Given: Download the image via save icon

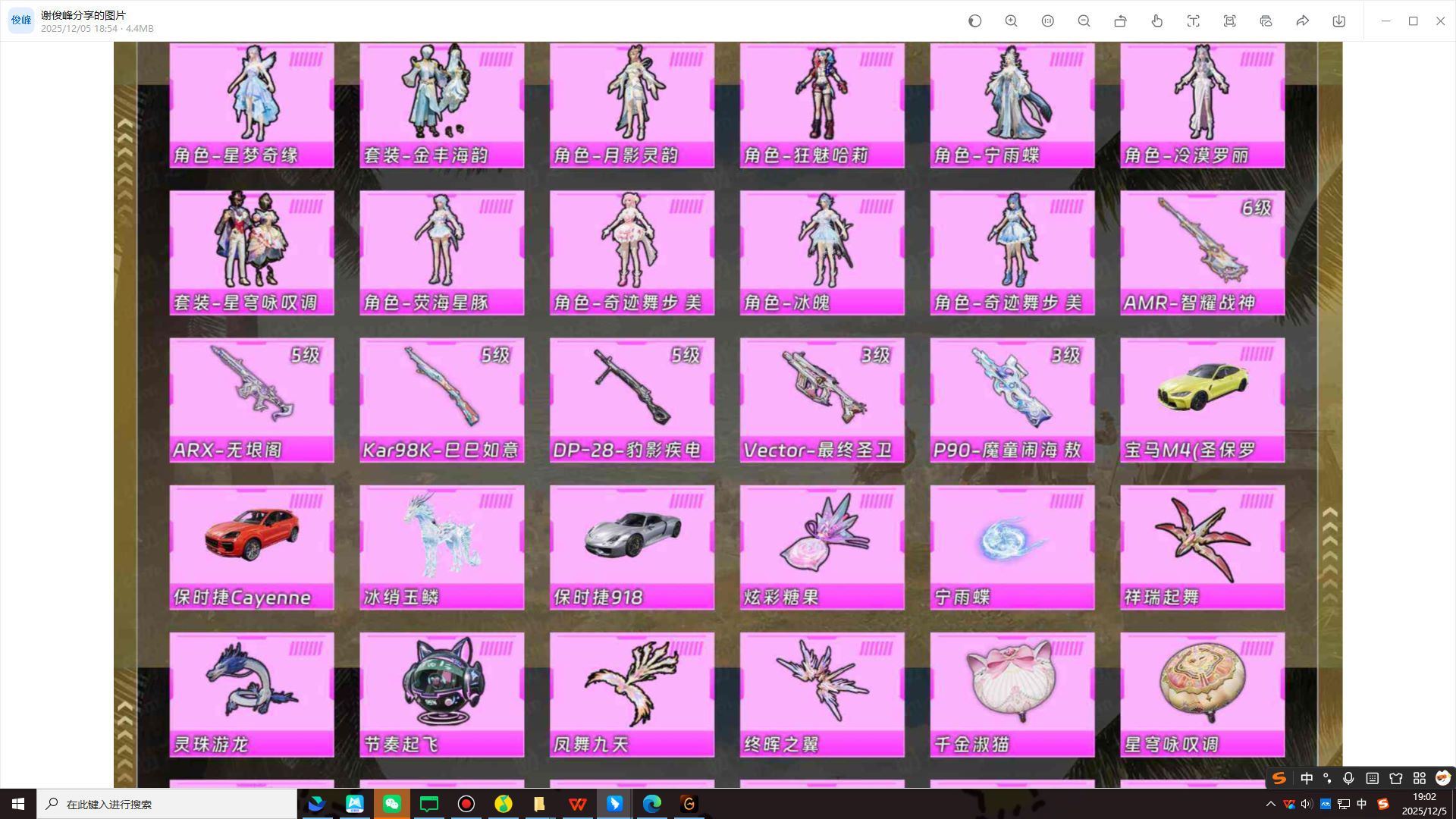Looking at the screenshot, I should coord(1338,21).
